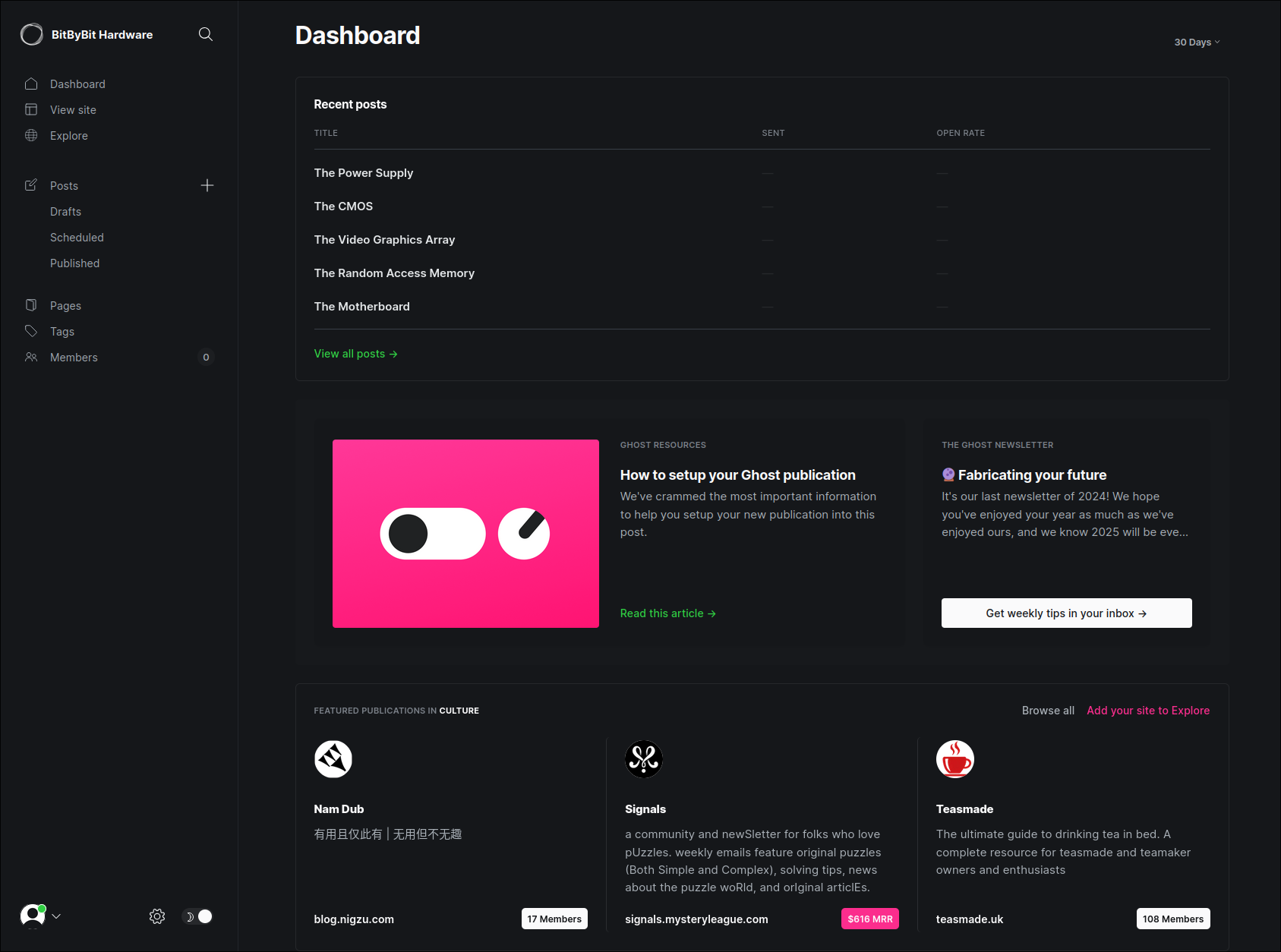1281x952 pixels.
Task: Click the Pages document icon
Action: click(x=31, y=305)
